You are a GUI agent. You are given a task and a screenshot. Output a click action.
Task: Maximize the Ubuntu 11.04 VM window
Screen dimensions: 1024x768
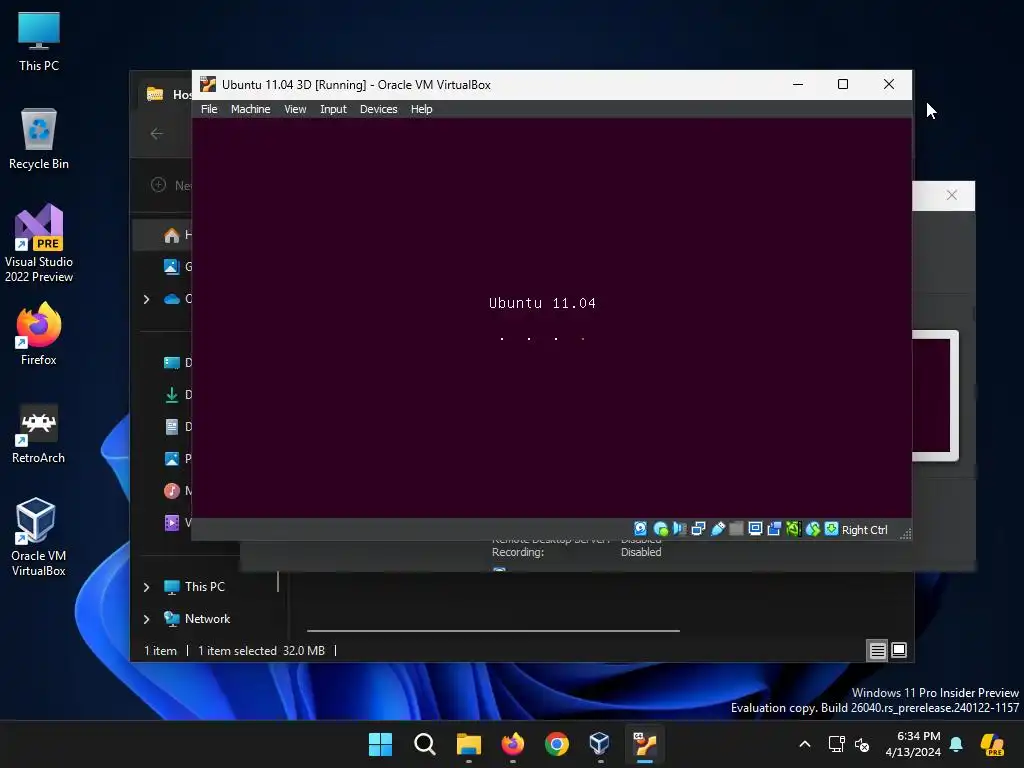click(842, 84)
